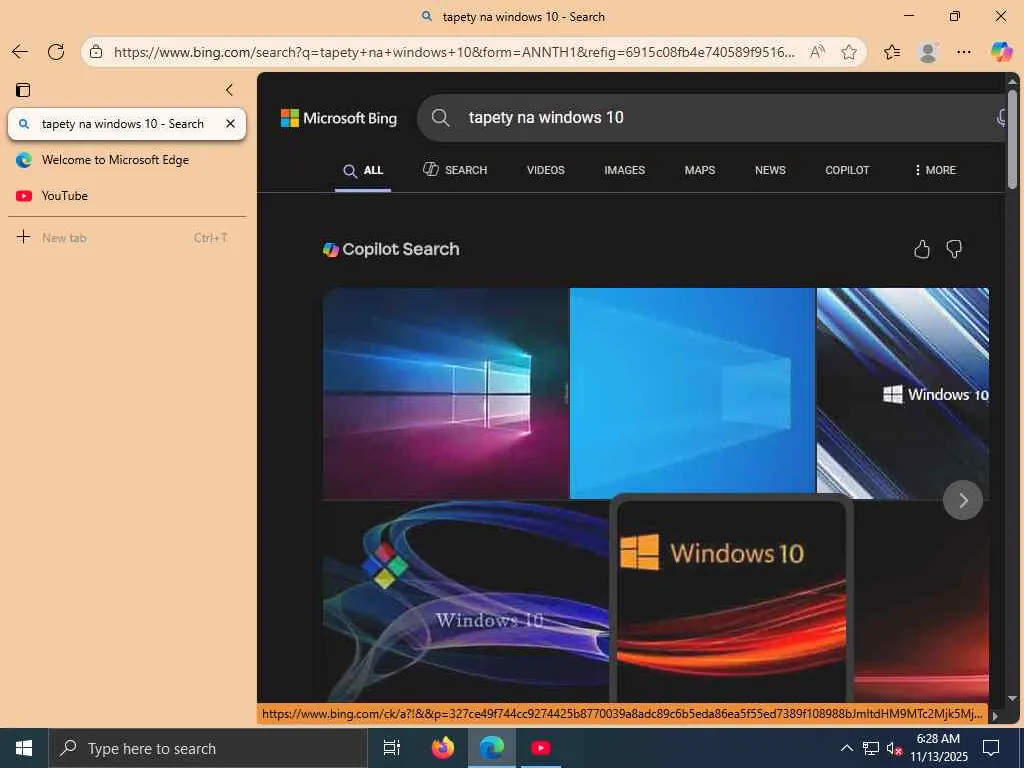Click the Microsoft Edge taskbar icon

[492, 748]
